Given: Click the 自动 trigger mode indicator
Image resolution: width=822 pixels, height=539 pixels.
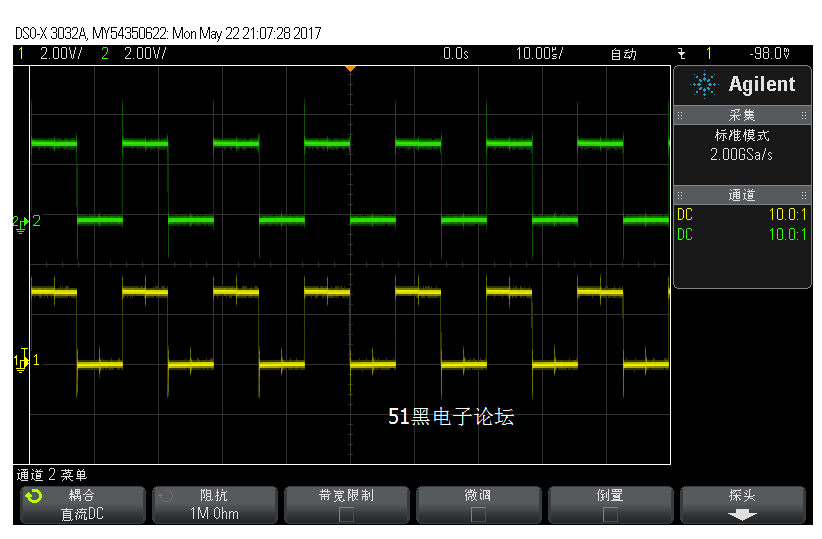Looking at the screenshot, I should (623, 54).
